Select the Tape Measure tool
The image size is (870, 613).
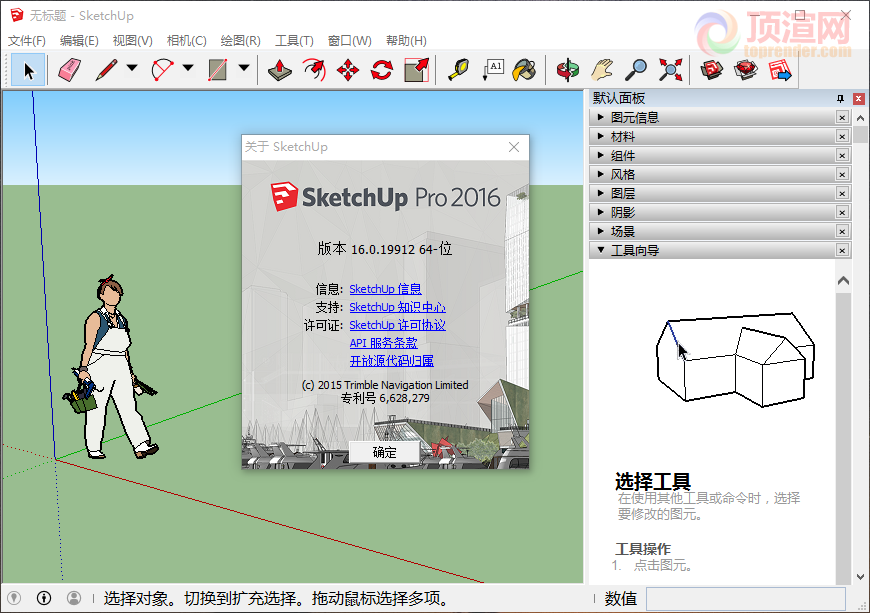pos(458,70)
